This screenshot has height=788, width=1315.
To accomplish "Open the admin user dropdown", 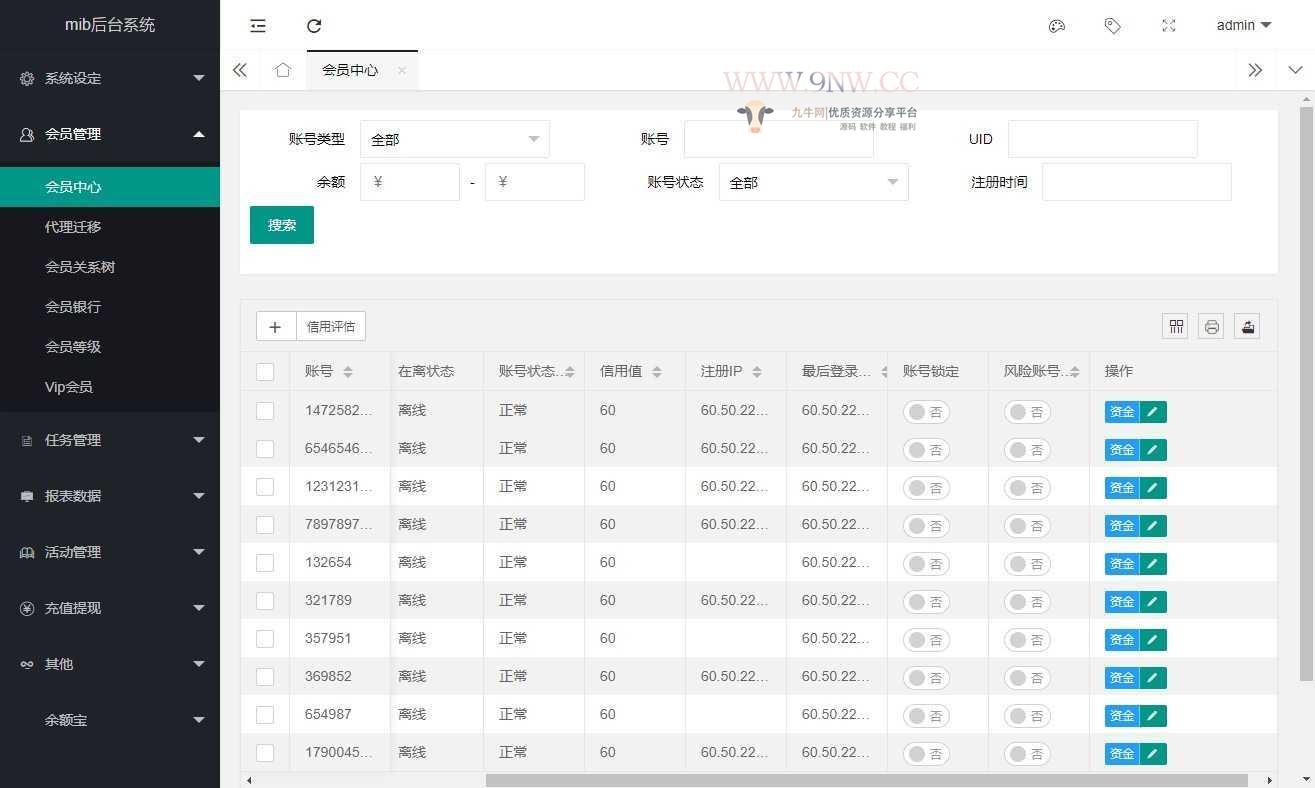I will (1244, 26).
